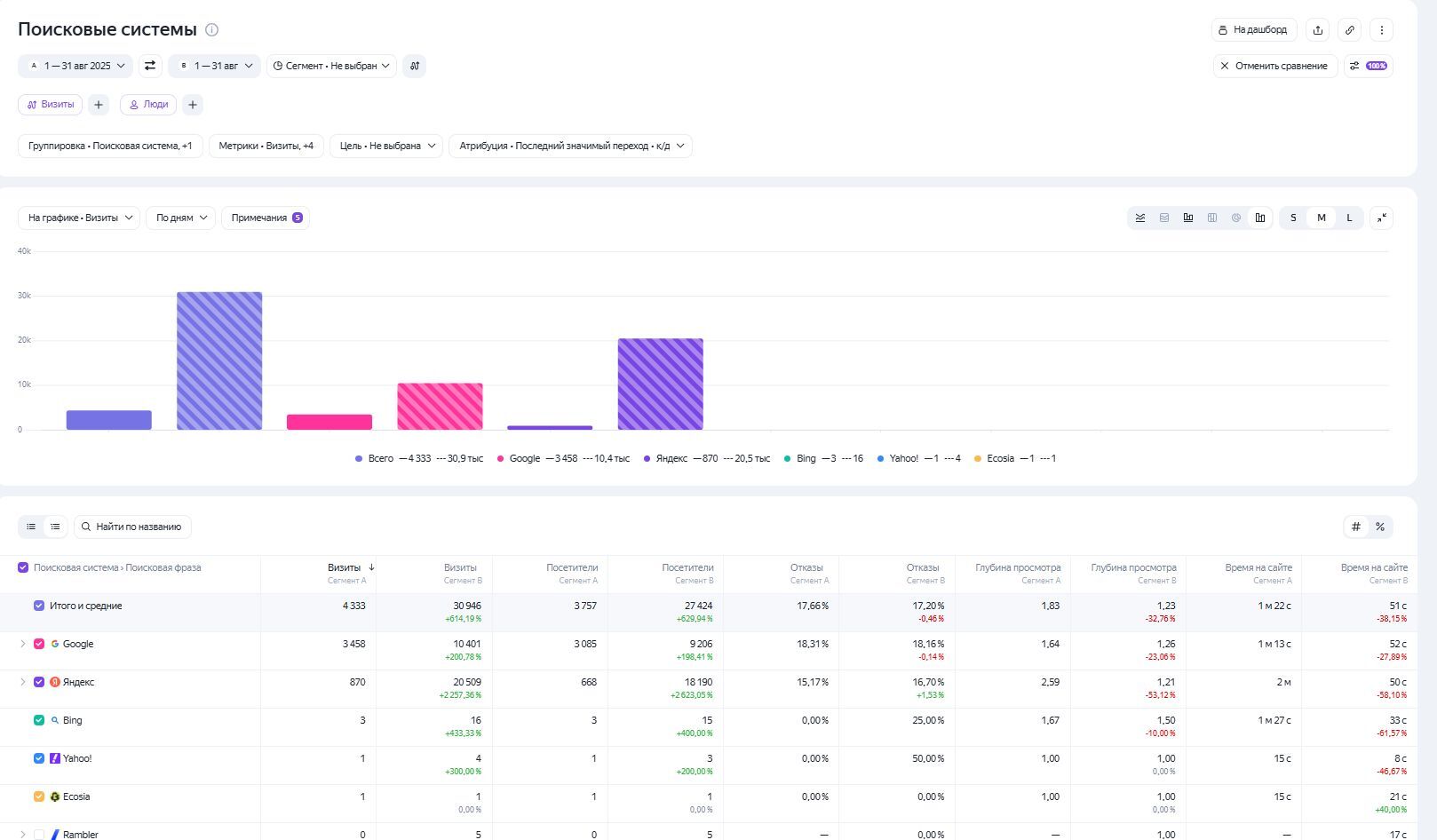The image size is (1437, 840).
Task: Show table values as absolute numbers
Action: point(1356,527)
